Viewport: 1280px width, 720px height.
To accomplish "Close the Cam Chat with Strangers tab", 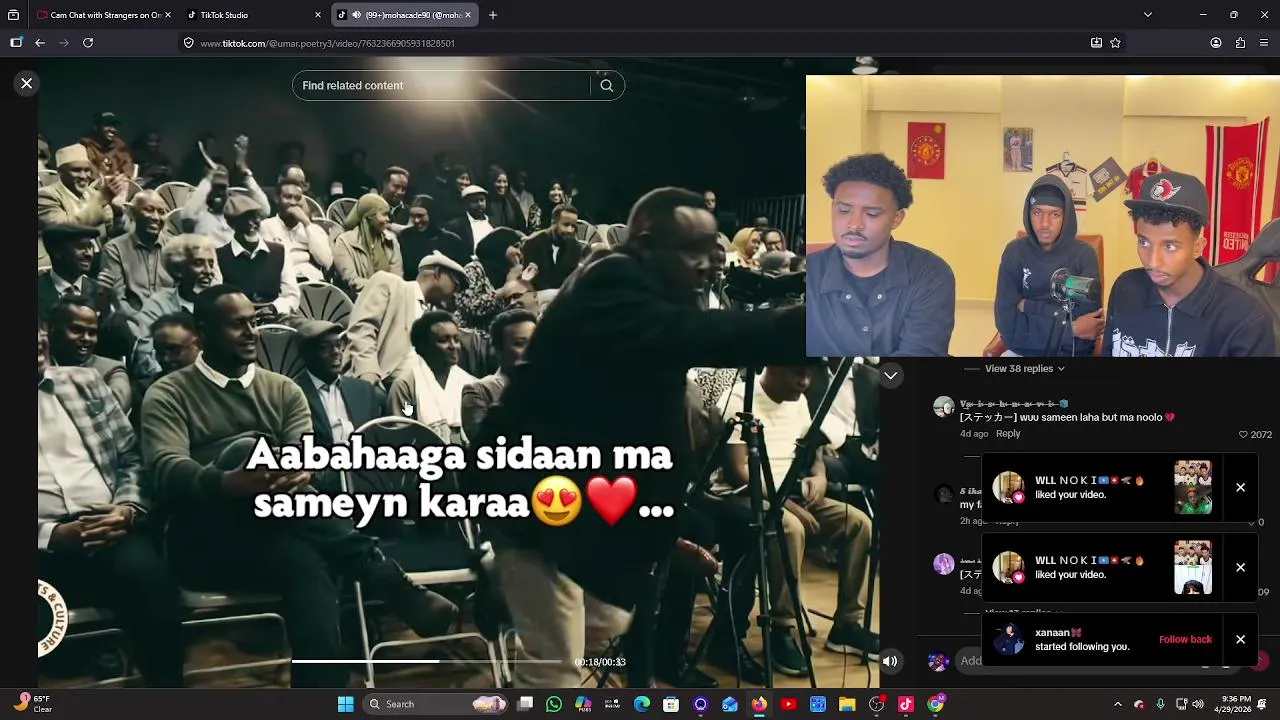I will tap(167, 15).
